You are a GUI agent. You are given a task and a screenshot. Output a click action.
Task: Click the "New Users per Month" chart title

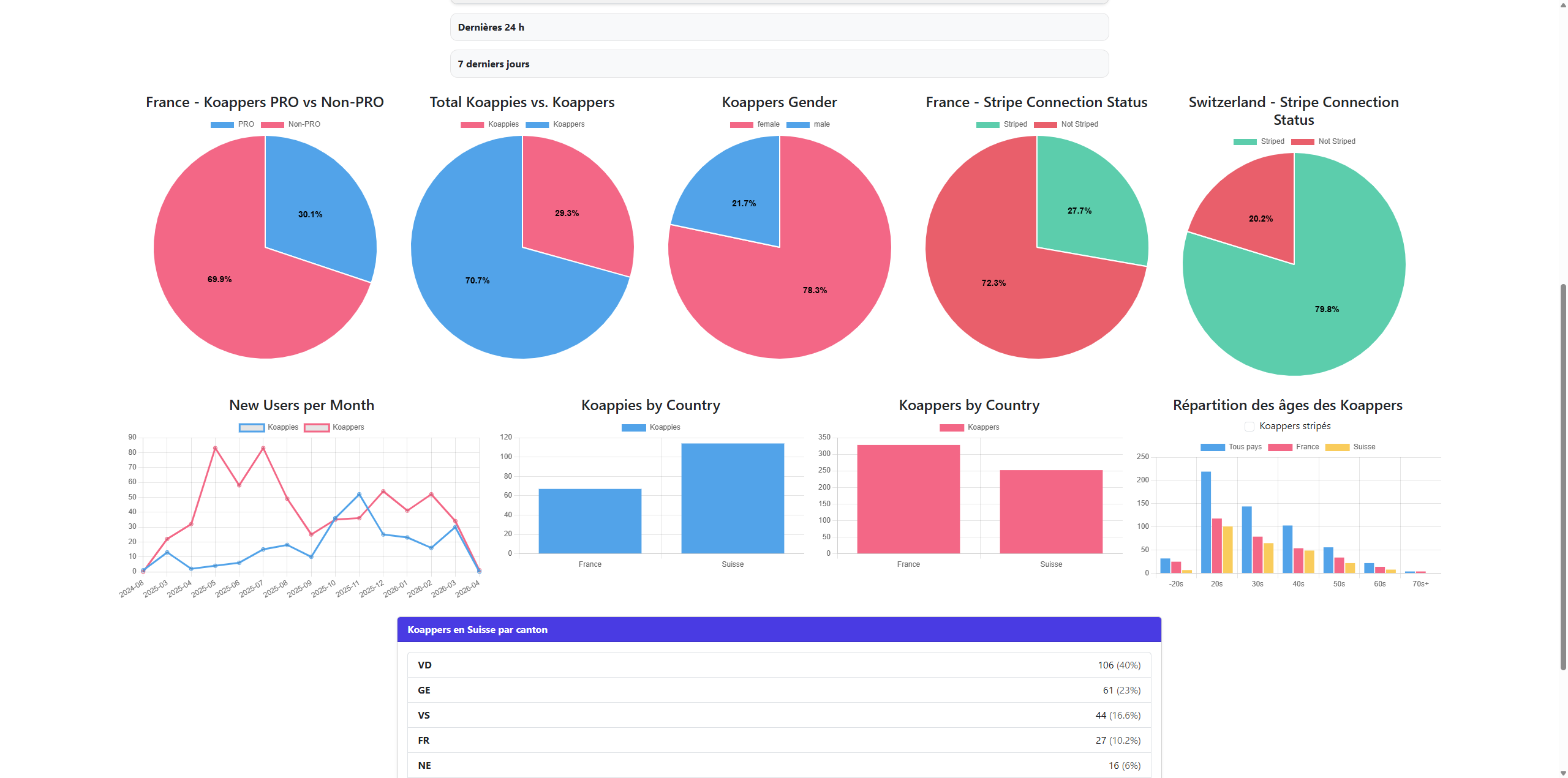301,405
